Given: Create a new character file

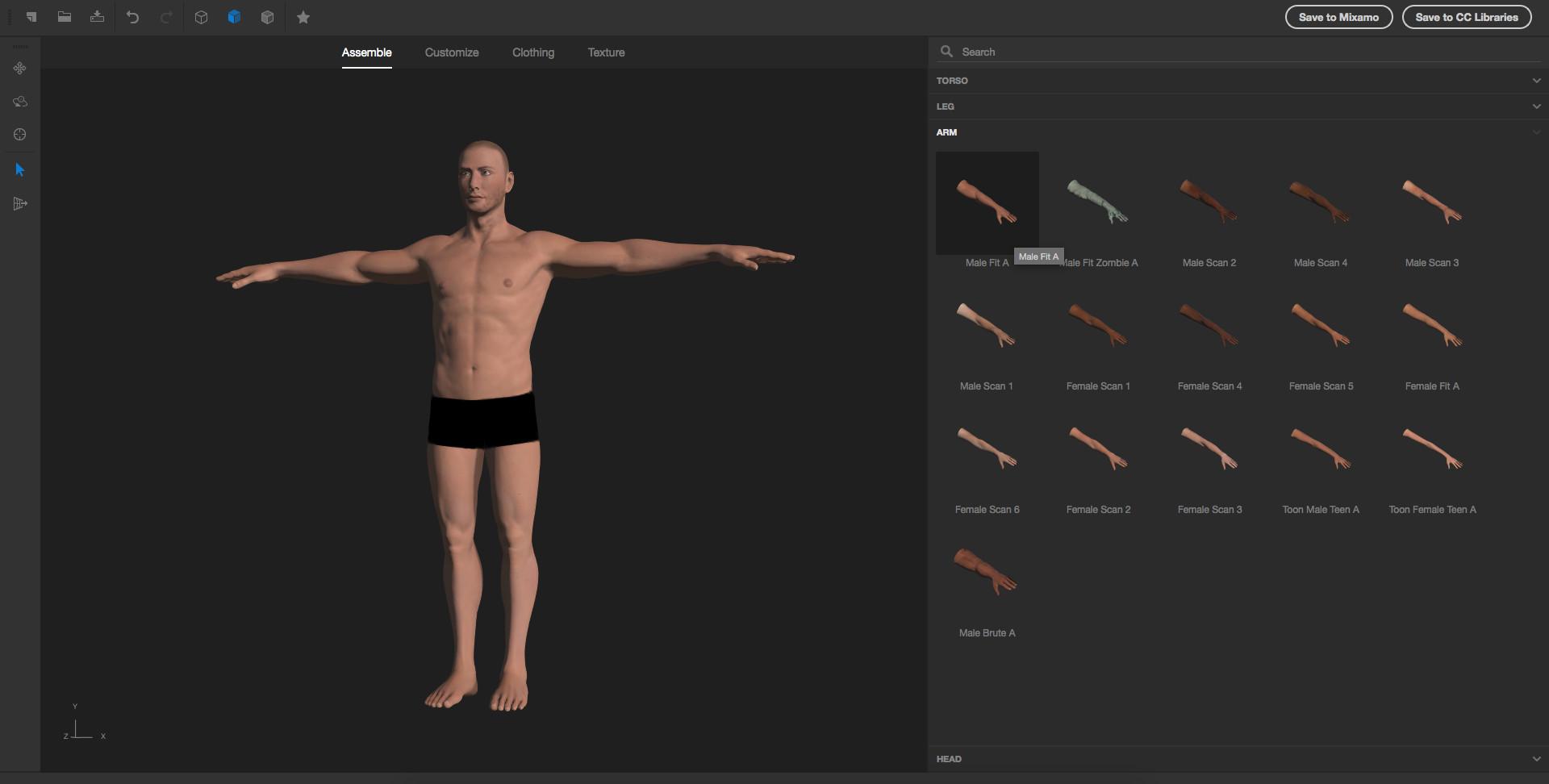Looking at the screenshot, I should click(31, 17).
